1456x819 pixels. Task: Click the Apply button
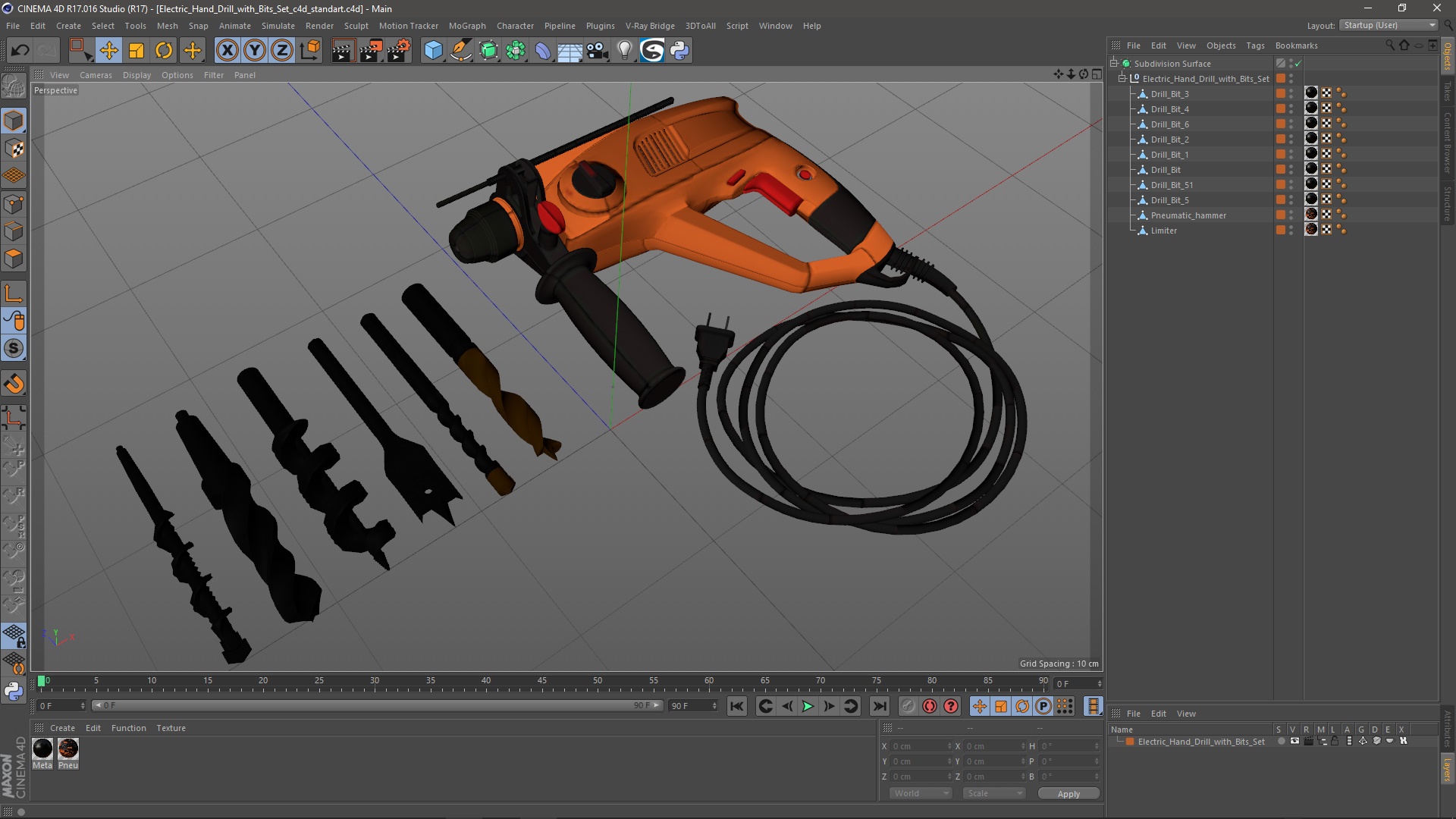[x=1068, y=794]
